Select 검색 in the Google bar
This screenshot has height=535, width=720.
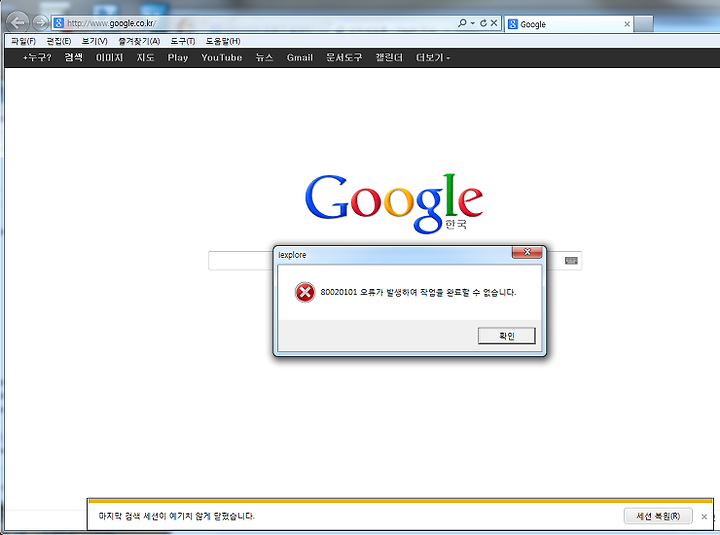(x=73, y=57)
